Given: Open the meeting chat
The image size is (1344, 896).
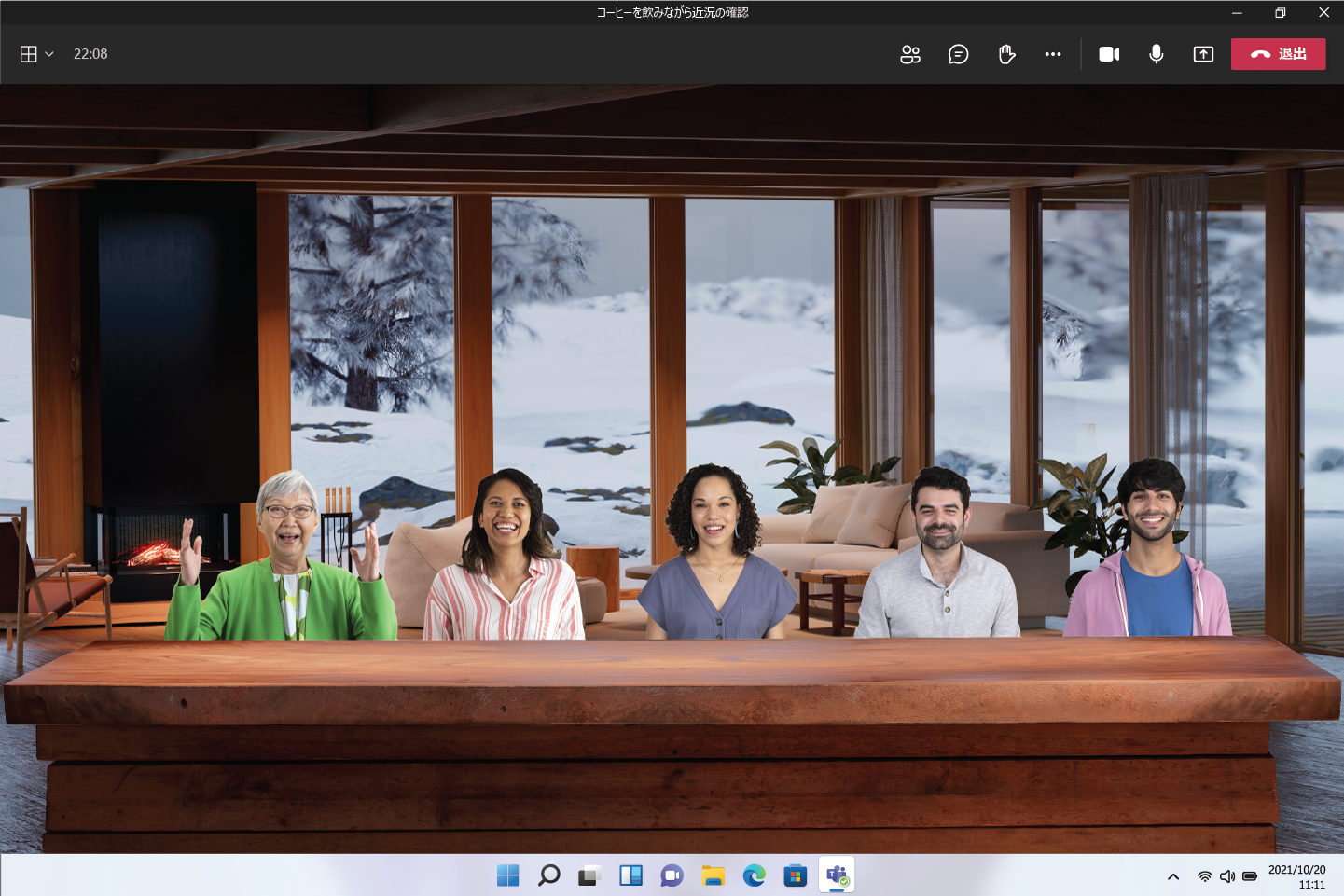Looking at the screenshot, I should click(x=958, y=54).
